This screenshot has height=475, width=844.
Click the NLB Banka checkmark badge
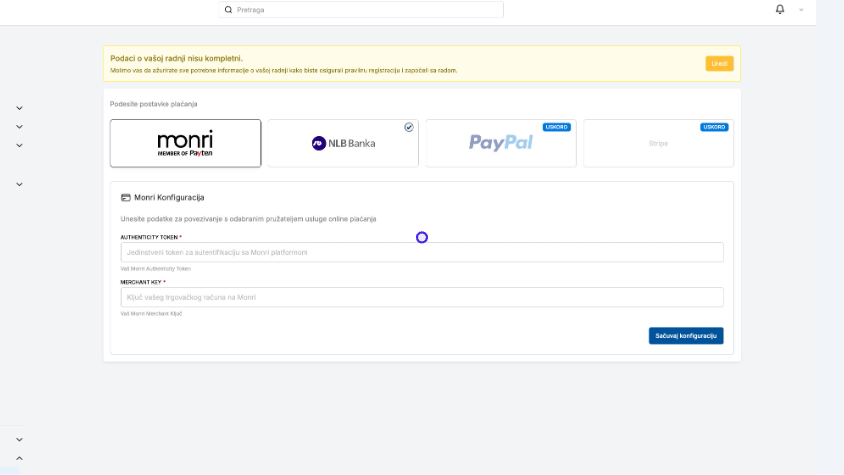pos(409,127)
